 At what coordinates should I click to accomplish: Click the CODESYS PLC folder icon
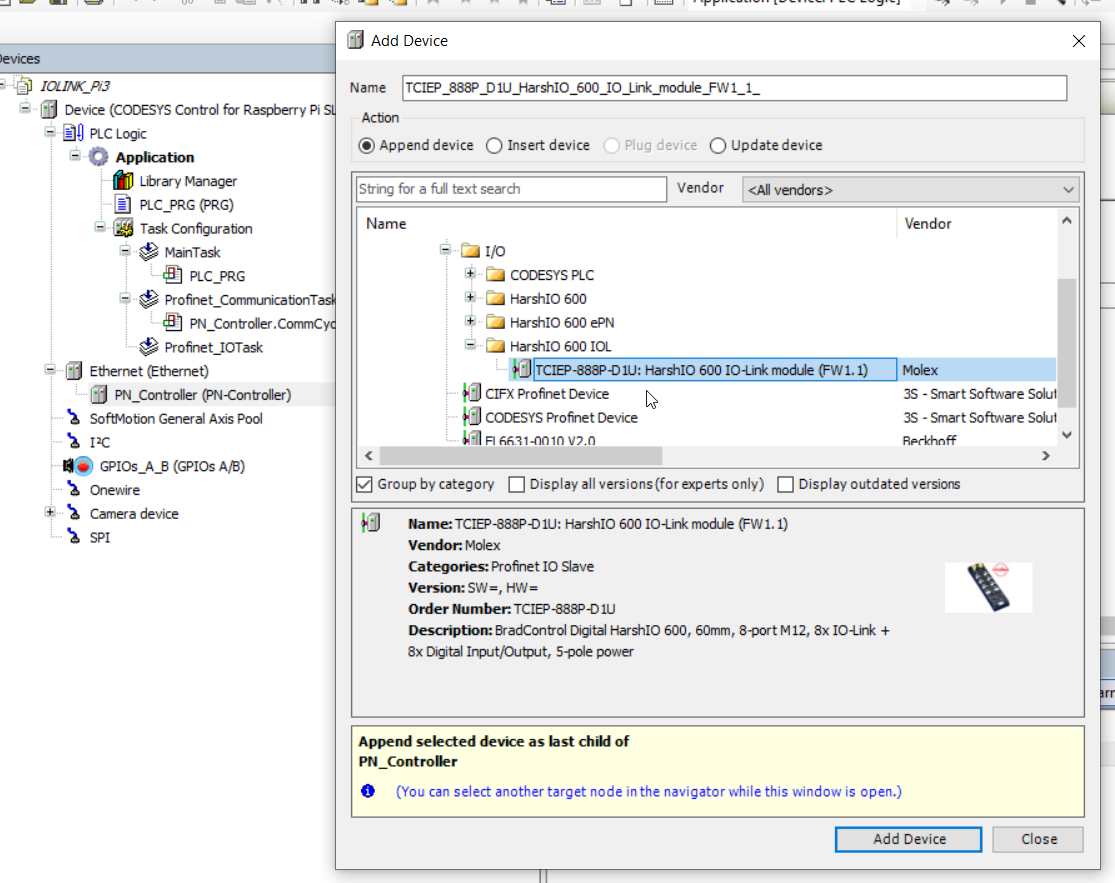tap(496, 274)
